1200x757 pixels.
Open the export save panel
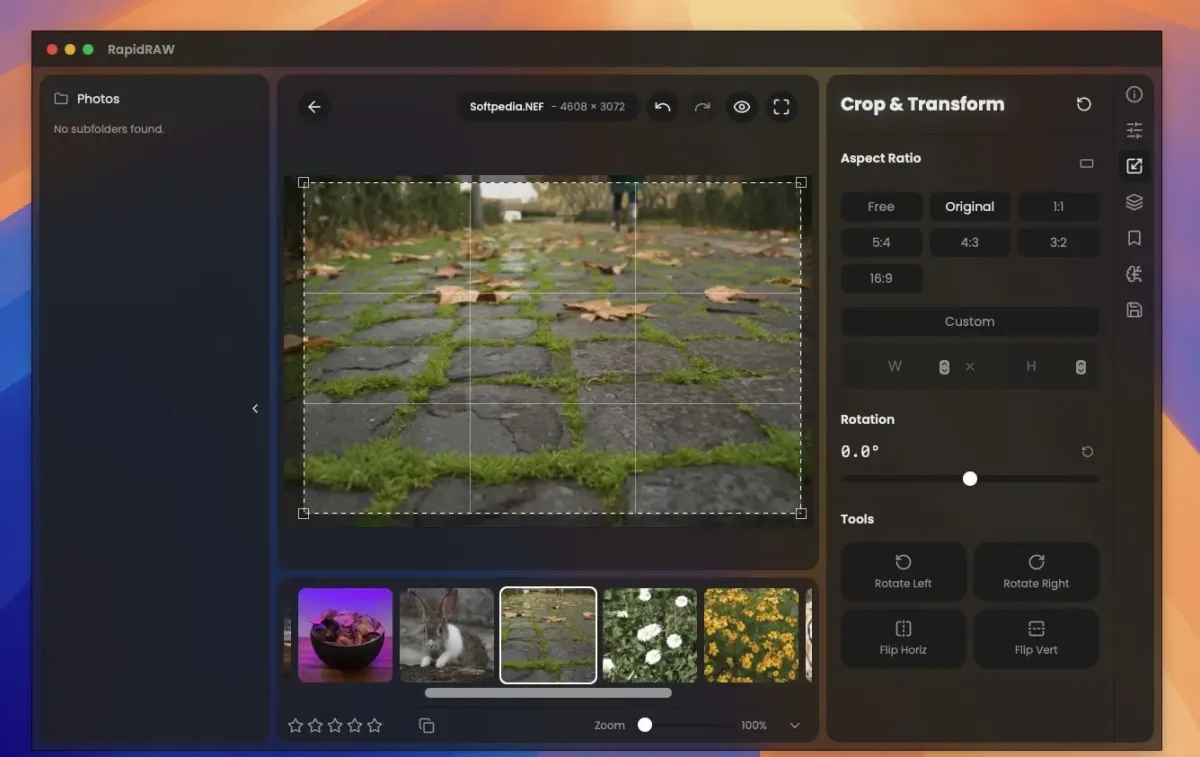click(x=1134, y=310)
